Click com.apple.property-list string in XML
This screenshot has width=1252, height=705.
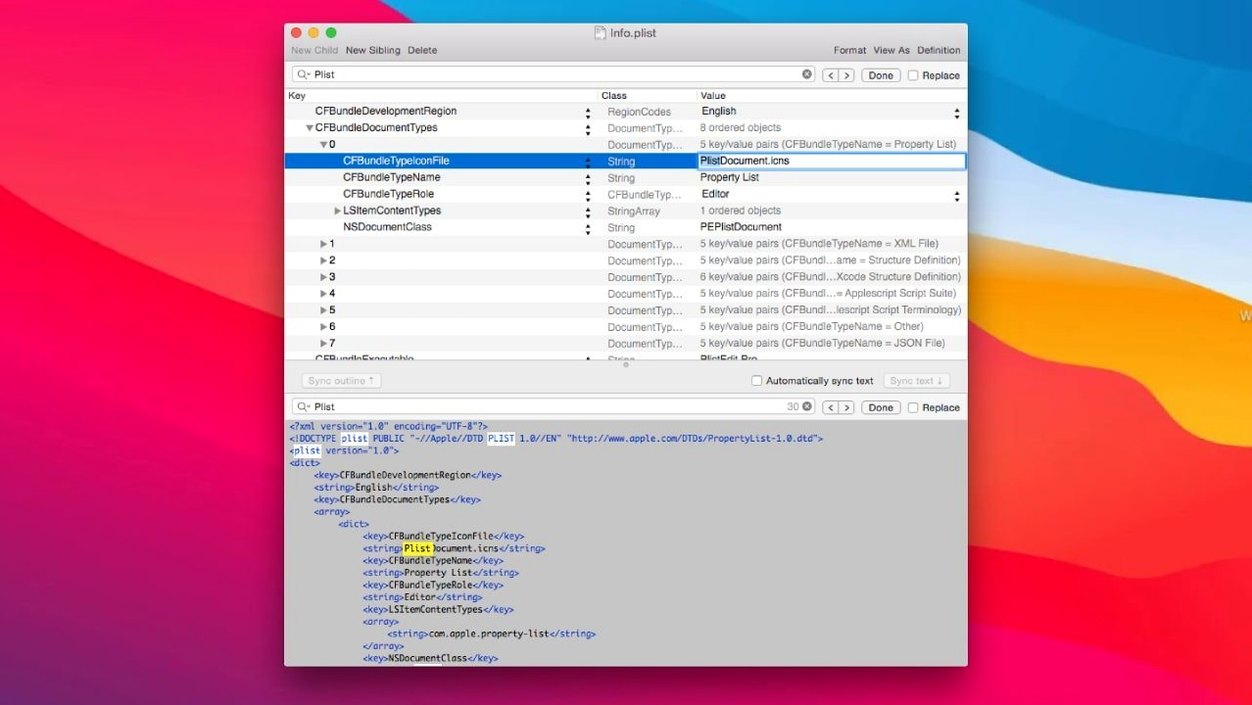pyautogui.click(x=492, y=634)
